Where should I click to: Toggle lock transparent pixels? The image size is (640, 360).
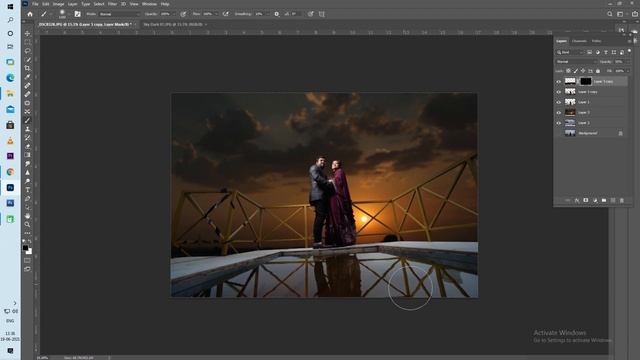click(x=568, y=71)
